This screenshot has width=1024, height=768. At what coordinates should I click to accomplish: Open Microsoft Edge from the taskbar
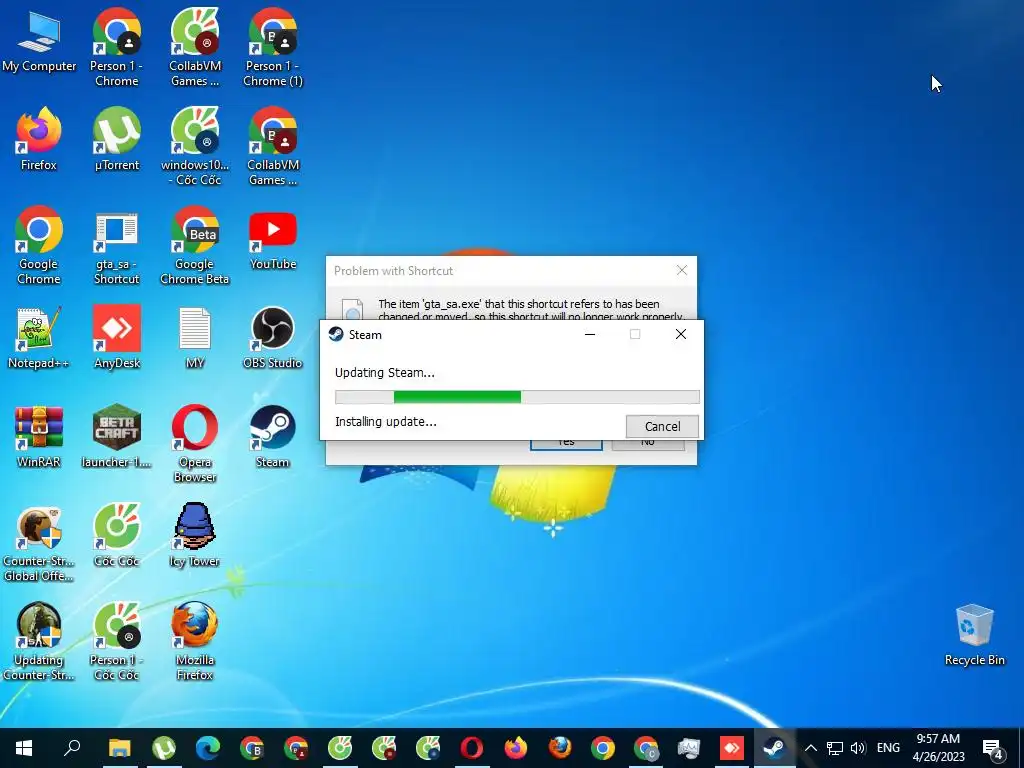click(208, 748)
